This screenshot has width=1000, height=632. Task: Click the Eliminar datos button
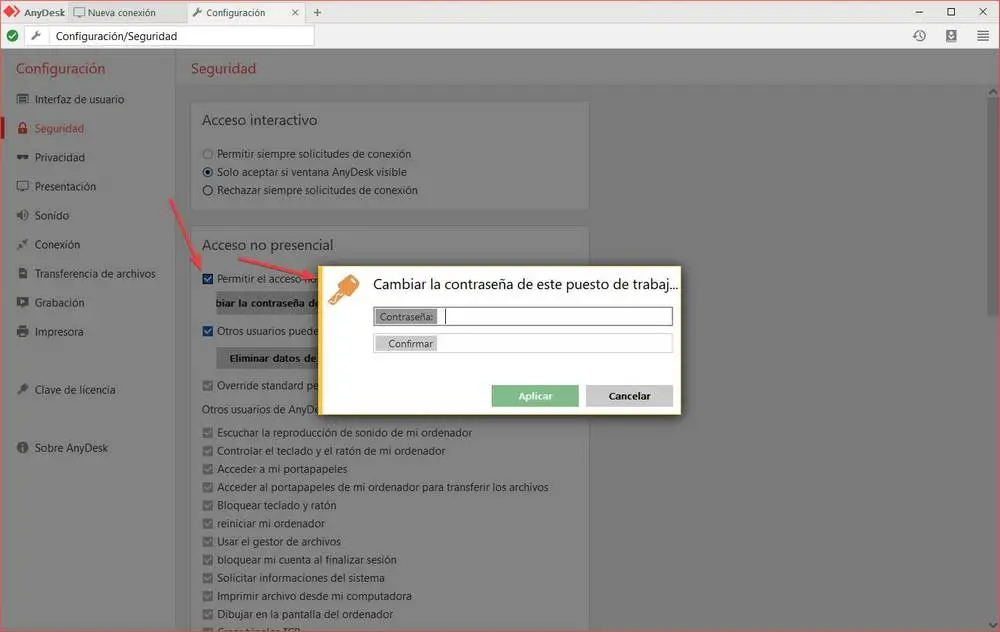(x=267, y=358)
